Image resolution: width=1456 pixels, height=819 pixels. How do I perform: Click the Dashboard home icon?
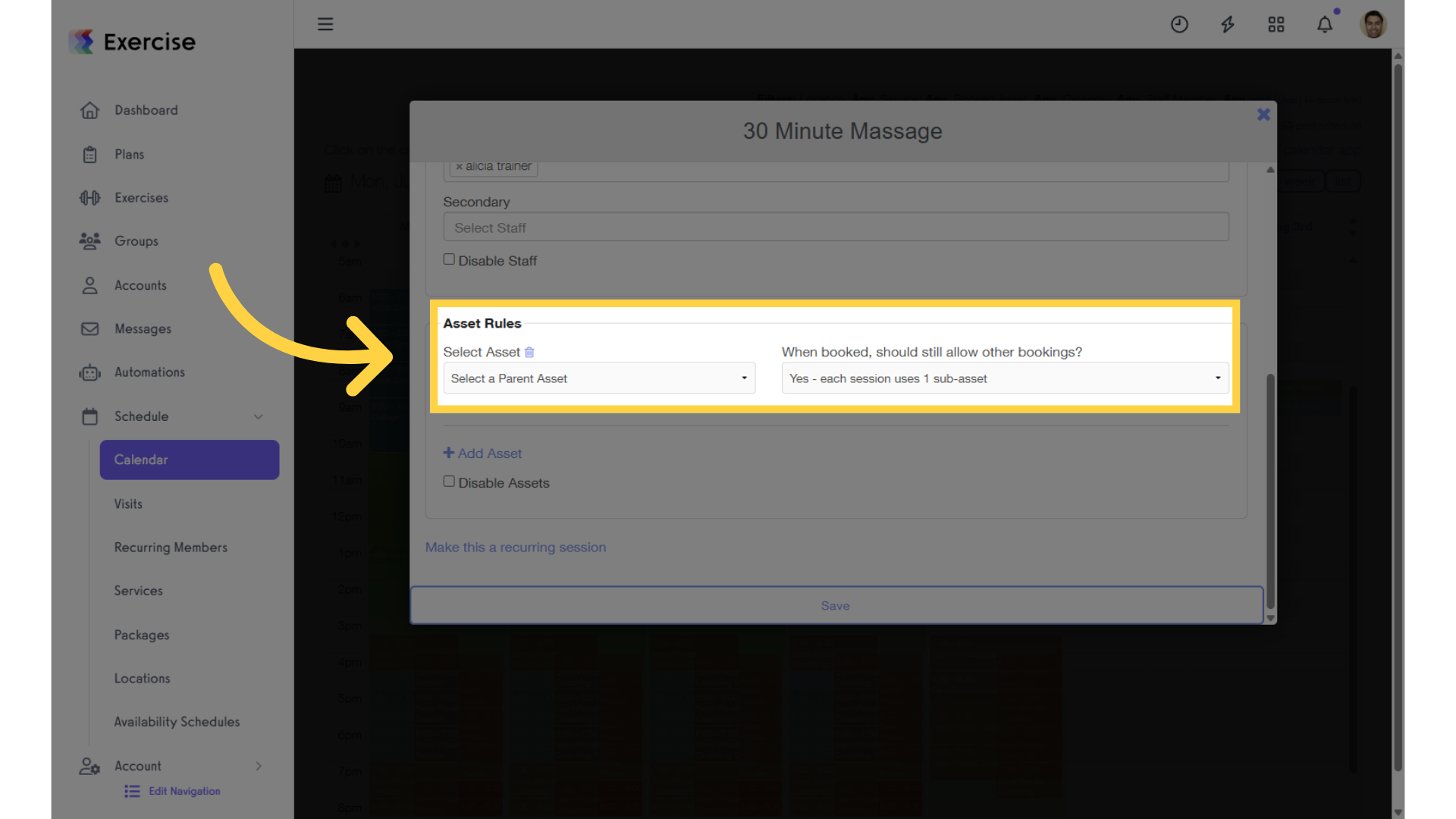(x=89, y=111)
